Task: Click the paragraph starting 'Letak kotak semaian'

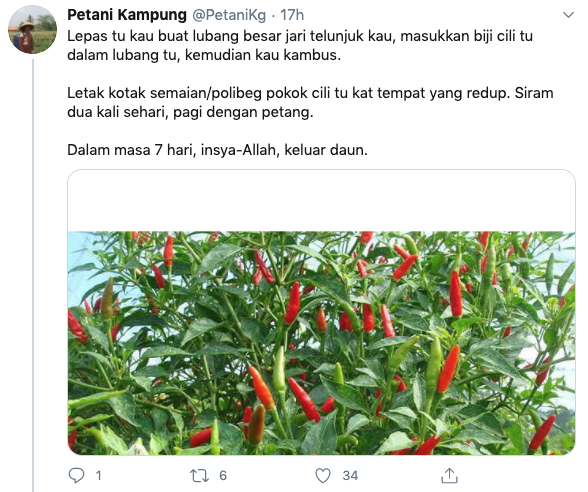Action: click(x=310, y=102)
